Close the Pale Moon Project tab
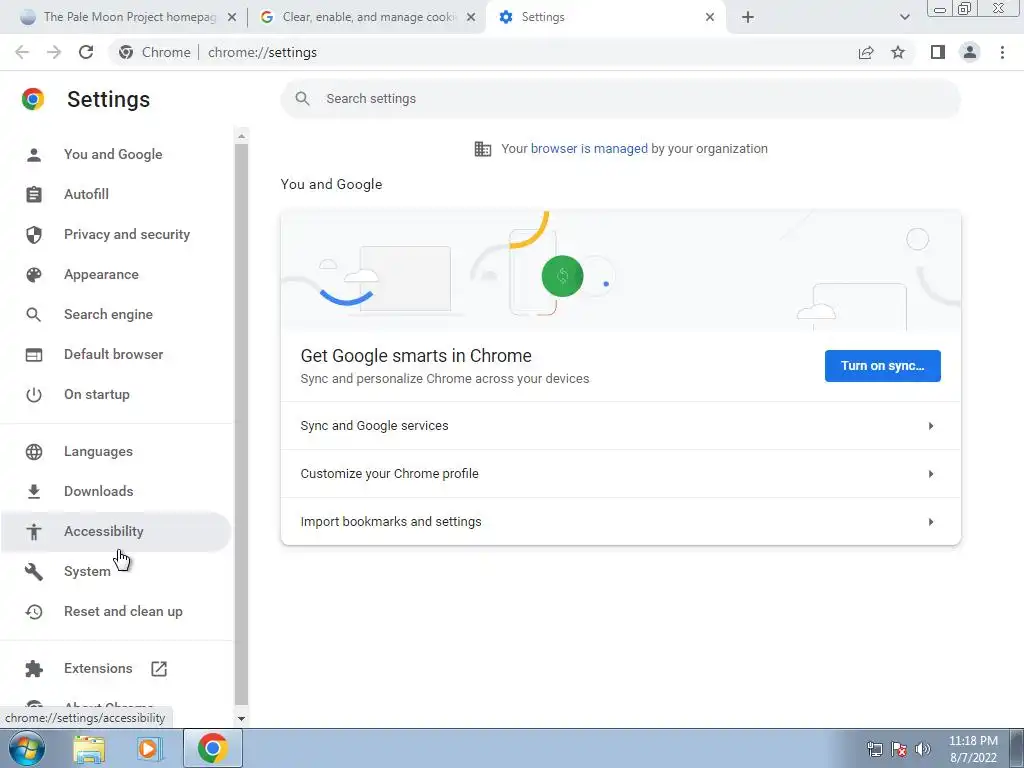Viewport: 1024px width, 768px height. tap(232, 17)
